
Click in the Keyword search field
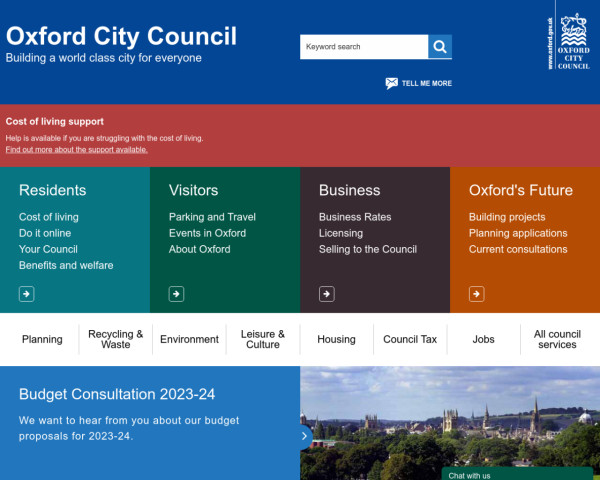coord(363,47)
